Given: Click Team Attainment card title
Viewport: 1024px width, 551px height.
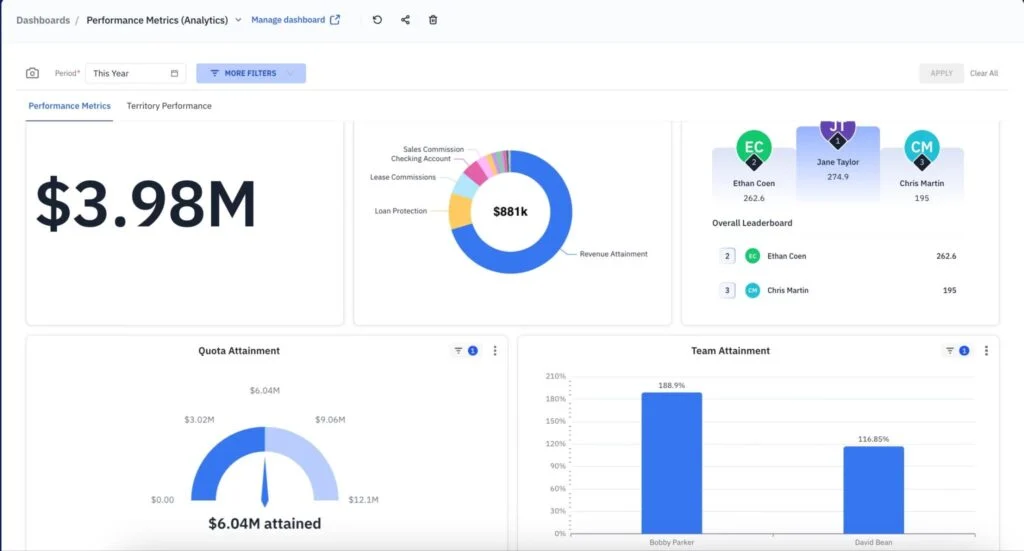Looking at the screenshot, I should [730, 351].
